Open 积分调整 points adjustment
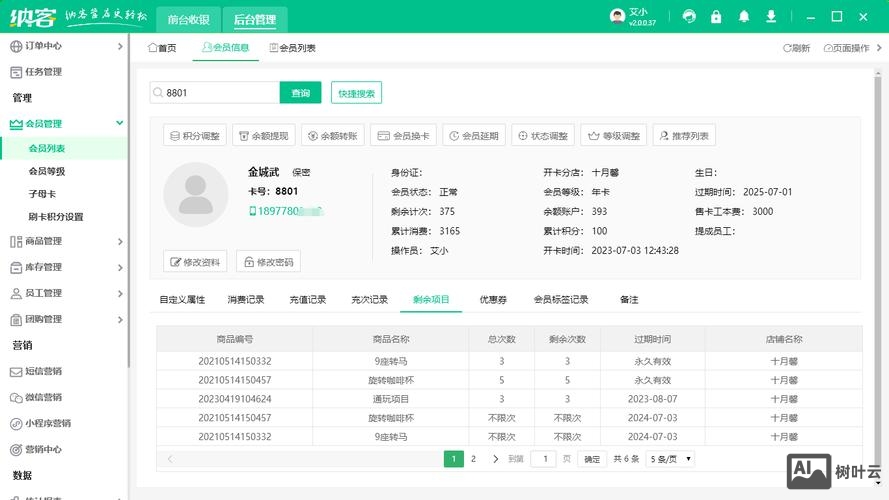 (195, 135)
